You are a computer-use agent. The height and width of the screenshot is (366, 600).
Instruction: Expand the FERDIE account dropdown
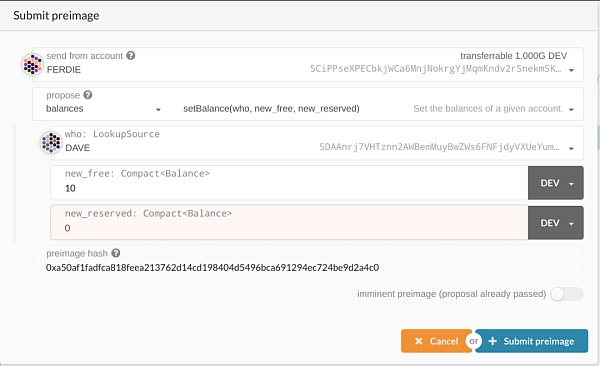[571, 70]
